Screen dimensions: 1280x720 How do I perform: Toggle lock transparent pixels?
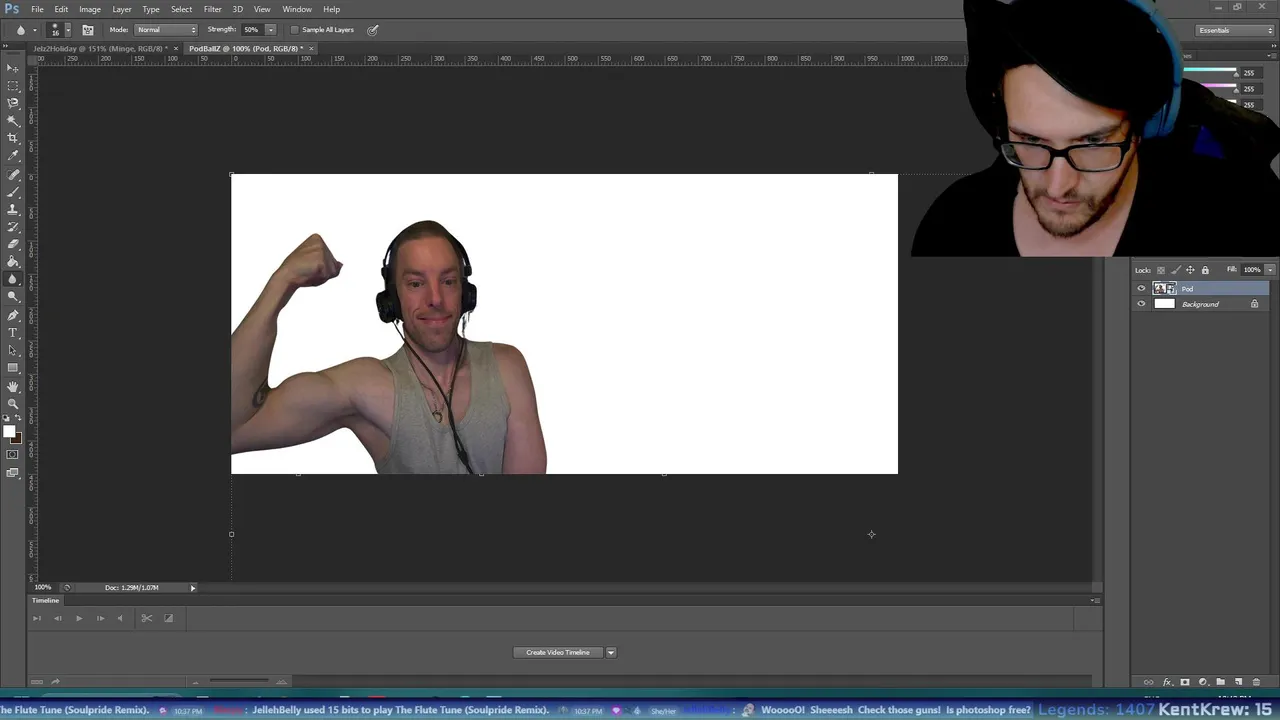click(x=1161, y=270)
